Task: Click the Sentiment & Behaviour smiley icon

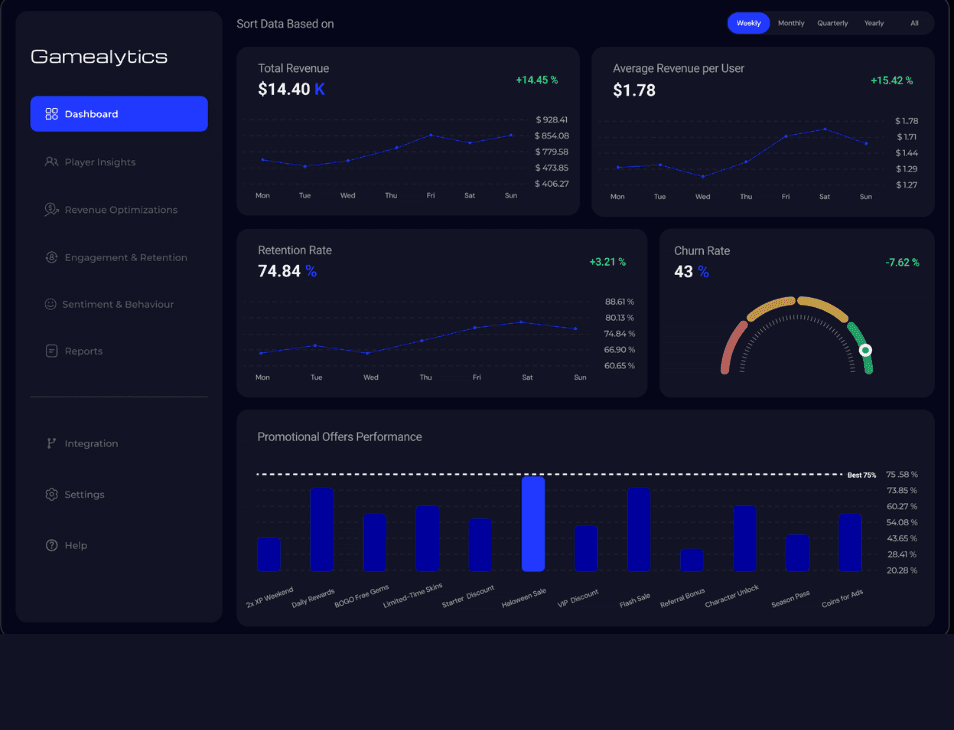Action: pos(50,304)
